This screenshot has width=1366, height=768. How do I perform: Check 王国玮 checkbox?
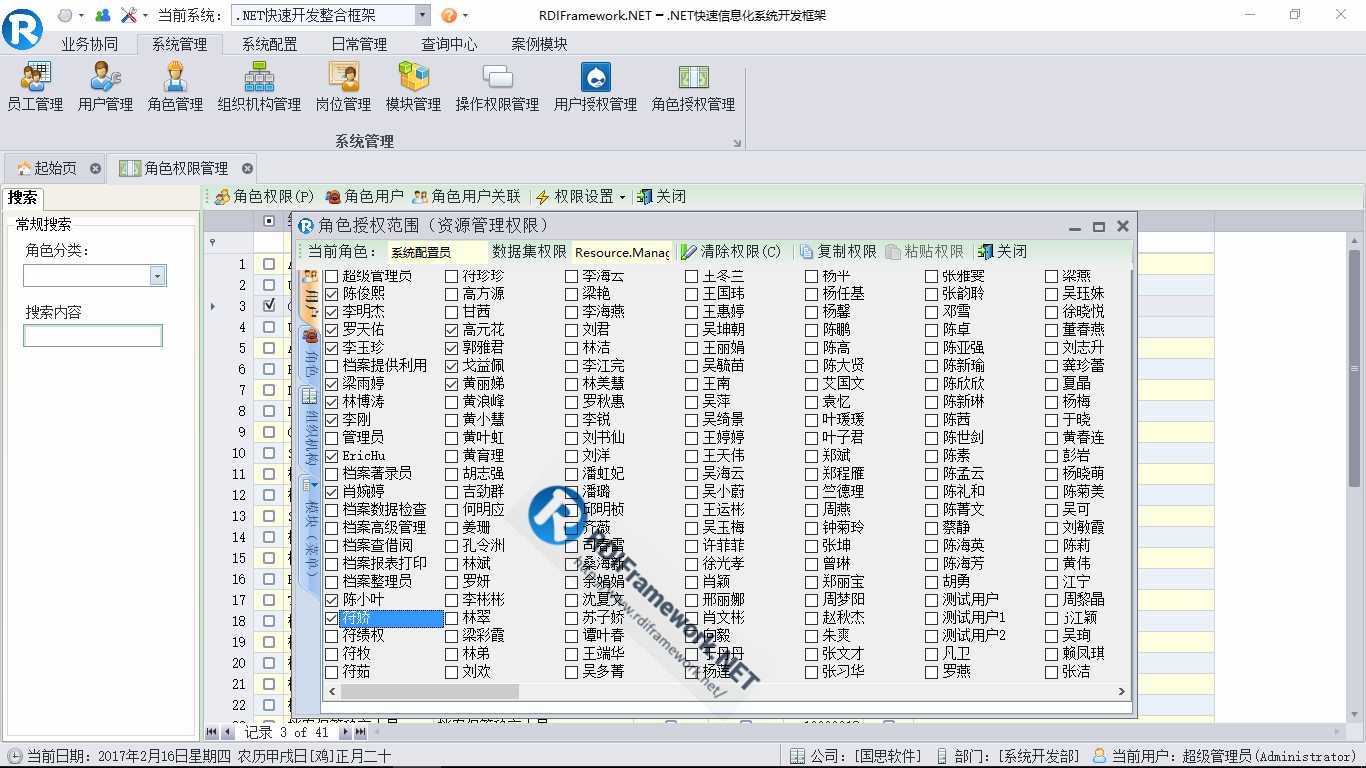pyautogui.click(x=692, y=294)
